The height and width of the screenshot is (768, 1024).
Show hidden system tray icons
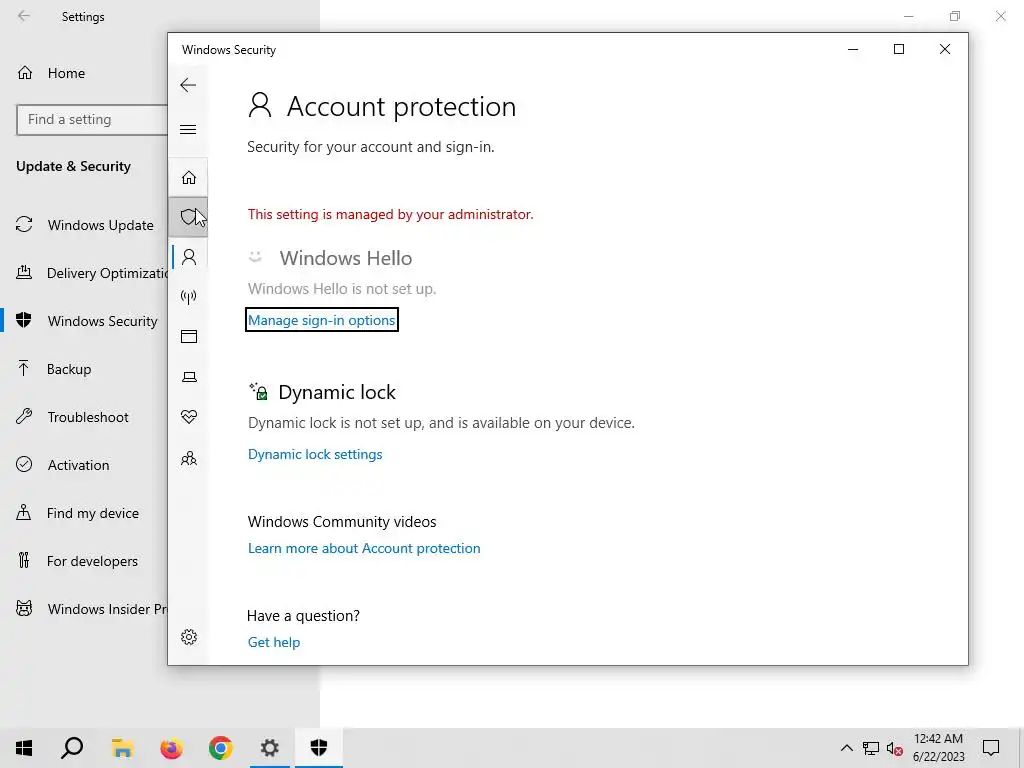coord(846,748)
